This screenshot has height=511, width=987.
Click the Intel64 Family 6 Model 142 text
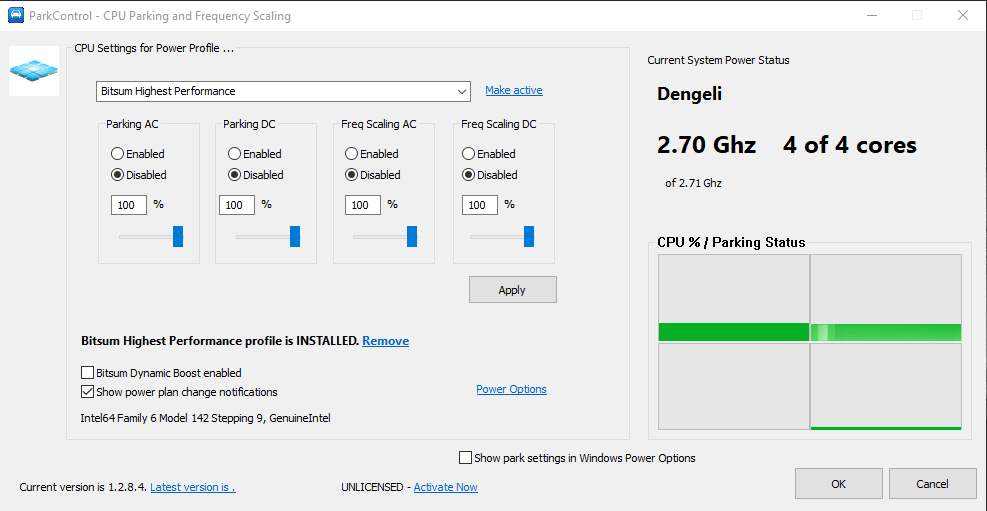205,418
